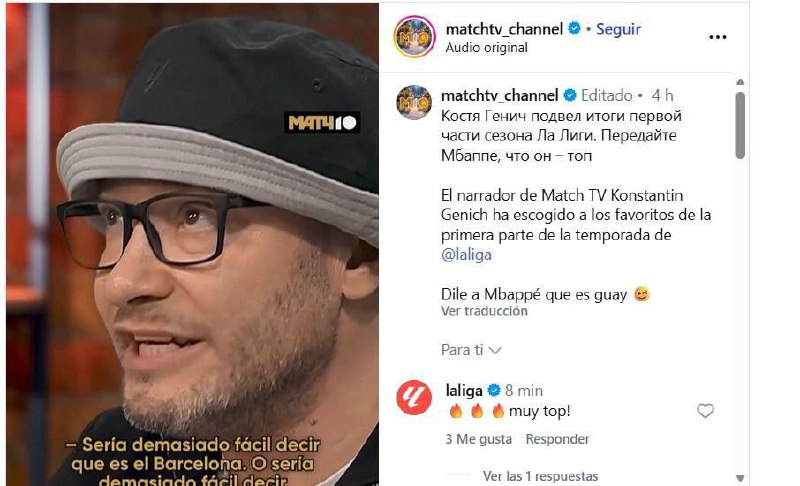Click verified badge next to header matchtv_channel
Screen dimensions: 800x486
[574, 29]
